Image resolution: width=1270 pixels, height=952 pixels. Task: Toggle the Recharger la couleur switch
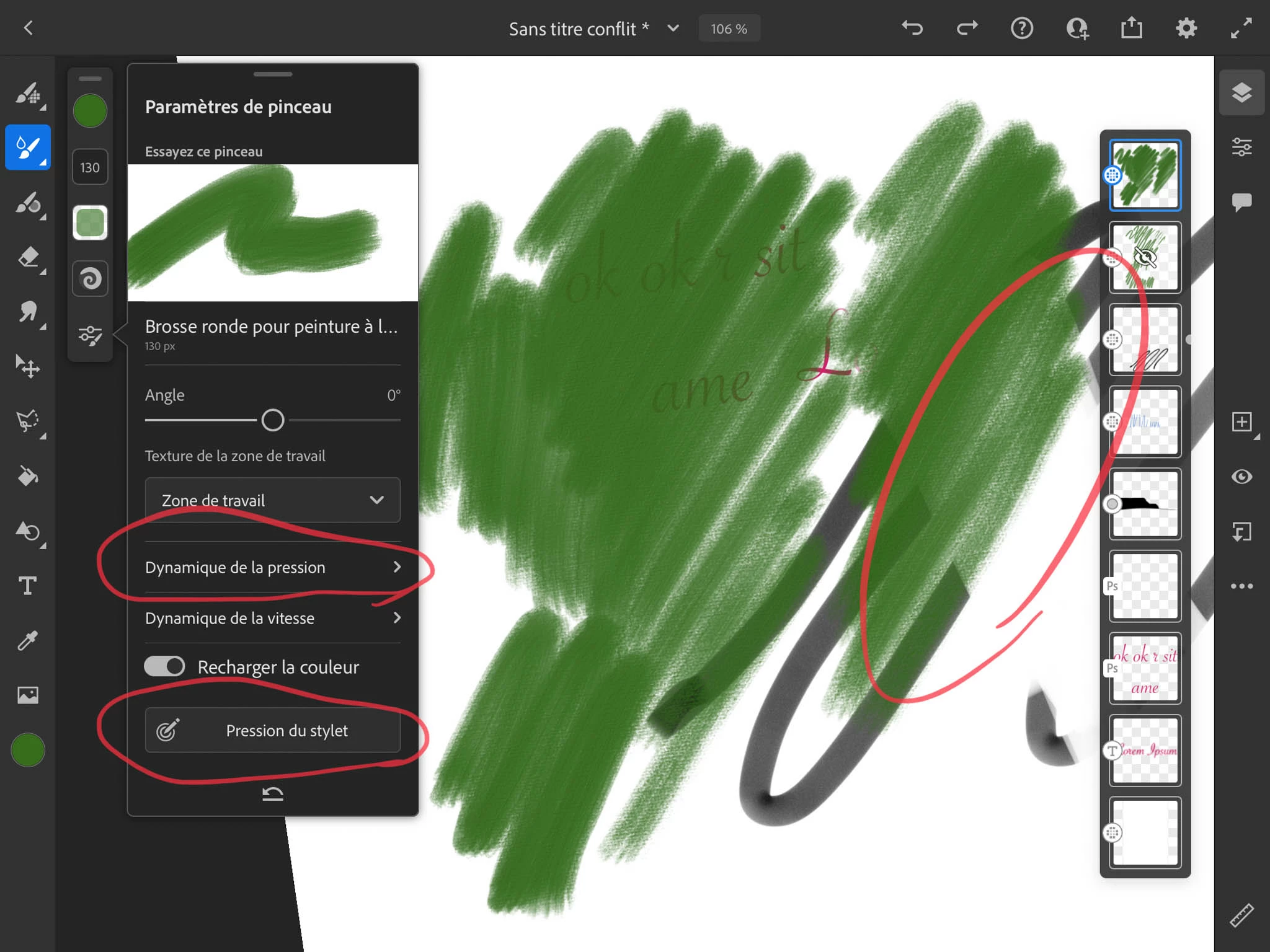[164, 666]
